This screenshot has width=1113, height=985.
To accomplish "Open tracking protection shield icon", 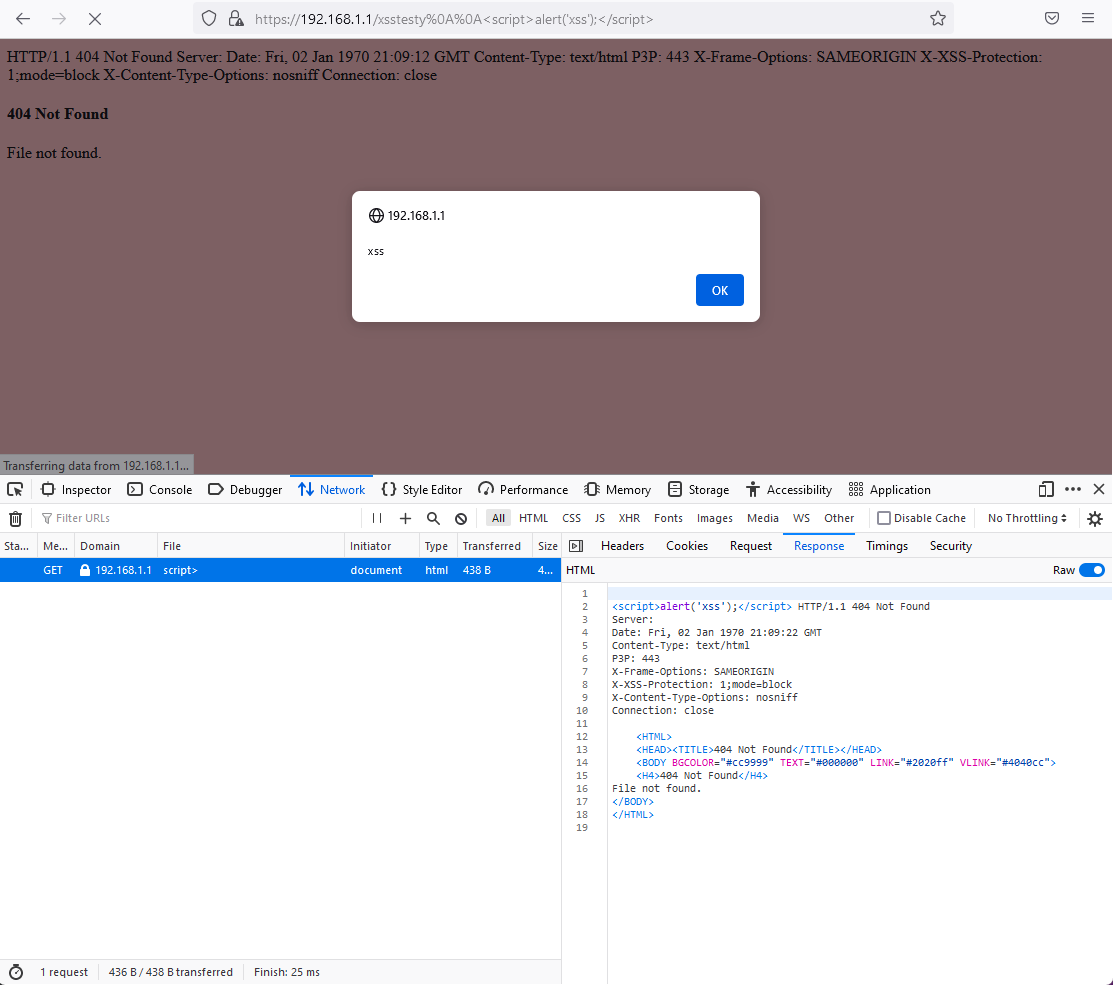I will pos(209,19).
